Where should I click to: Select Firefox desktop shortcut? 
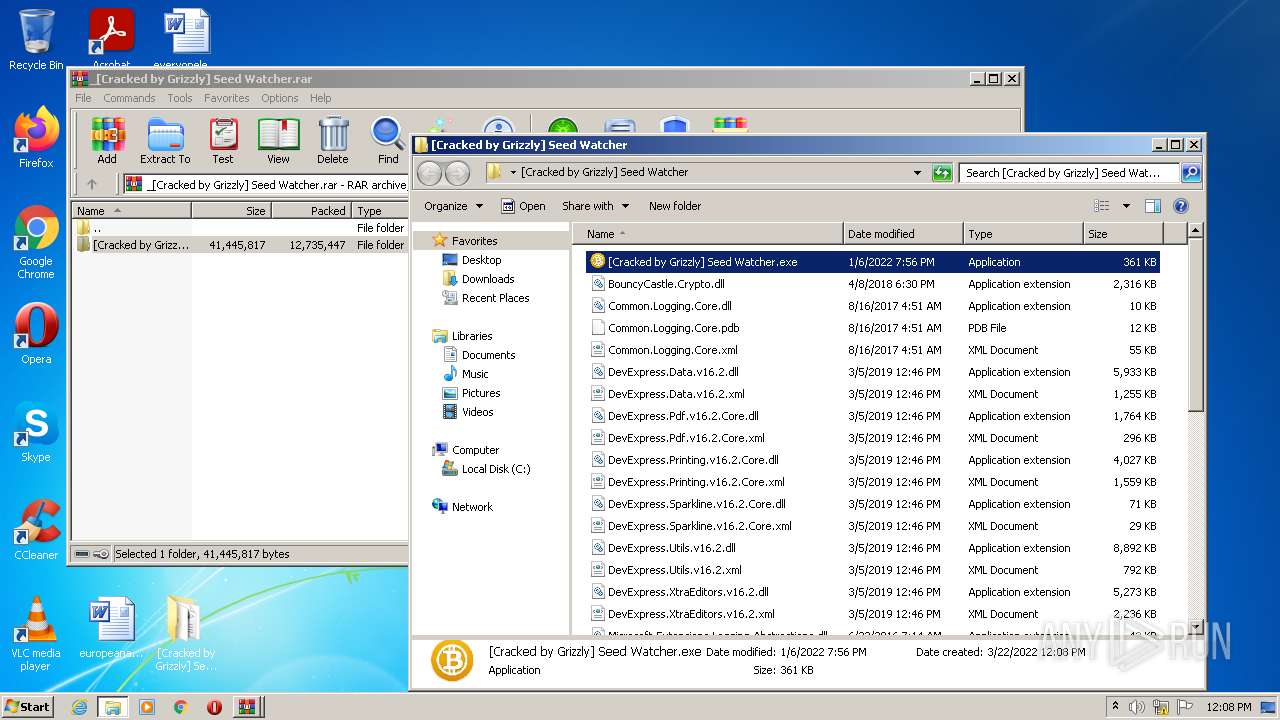[36, 138]
